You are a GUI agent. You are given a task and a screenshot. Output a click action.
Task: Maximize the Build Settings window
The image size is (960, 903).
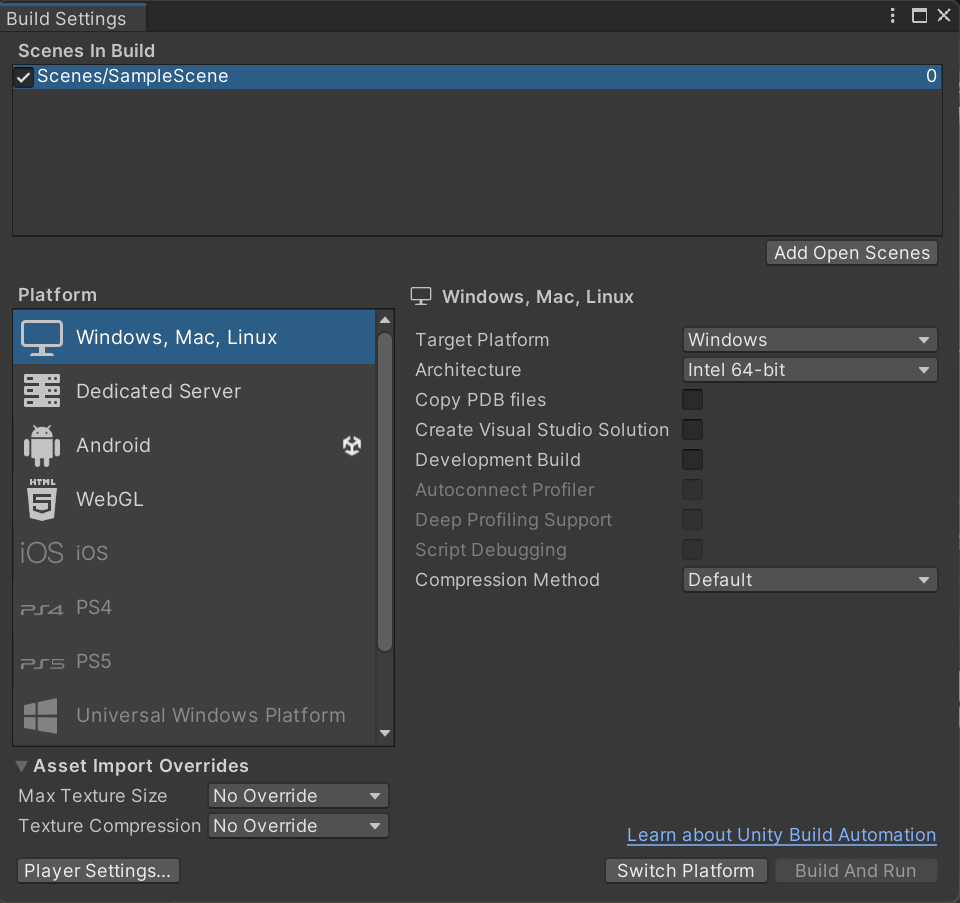coord(919,15)
